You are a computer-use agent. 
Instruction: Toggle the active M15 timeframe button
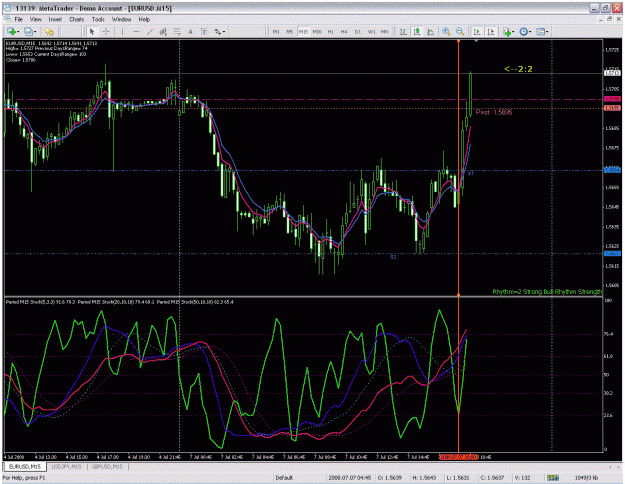(303, 31)
